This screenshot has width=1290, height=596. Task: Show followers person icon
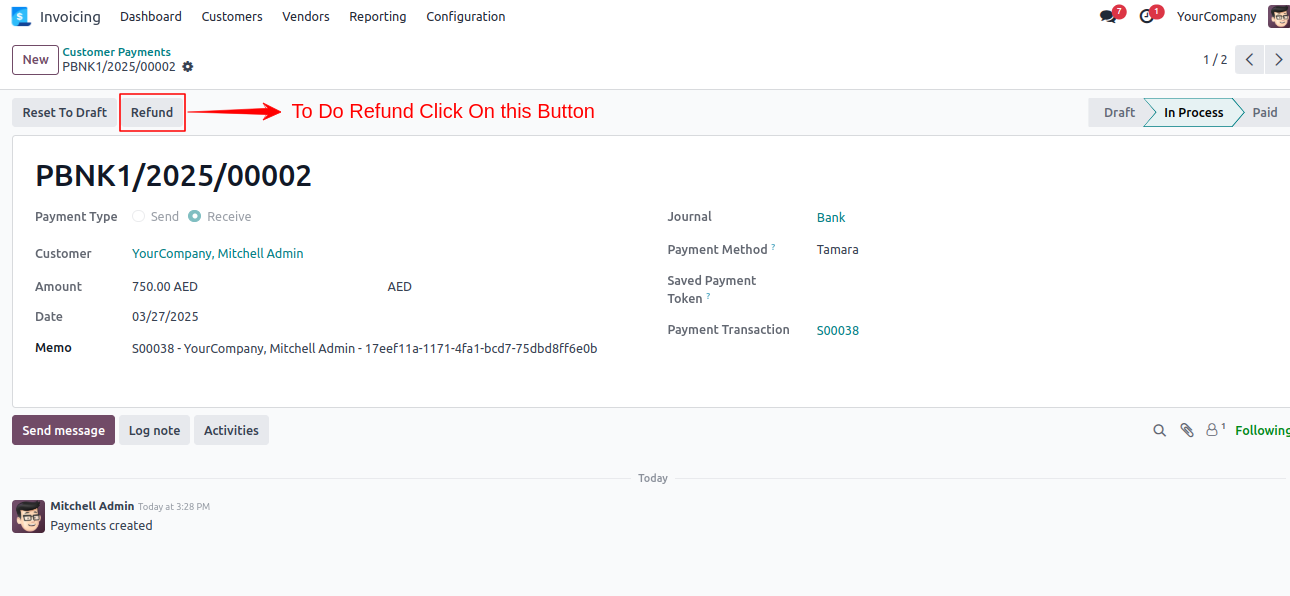[x=1213, y=430]
